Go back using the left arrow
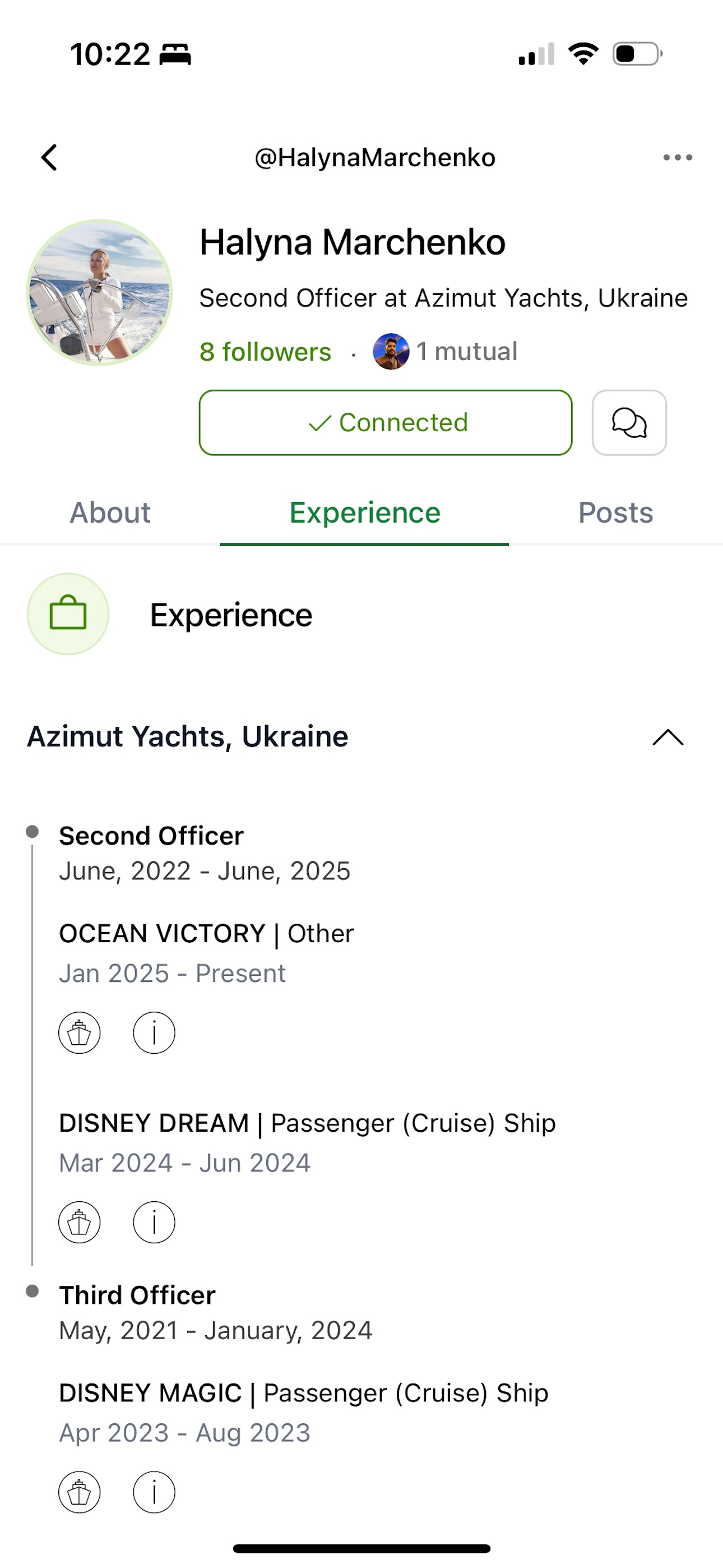Viewport: 723px width, 1568px height. [49, 158]
